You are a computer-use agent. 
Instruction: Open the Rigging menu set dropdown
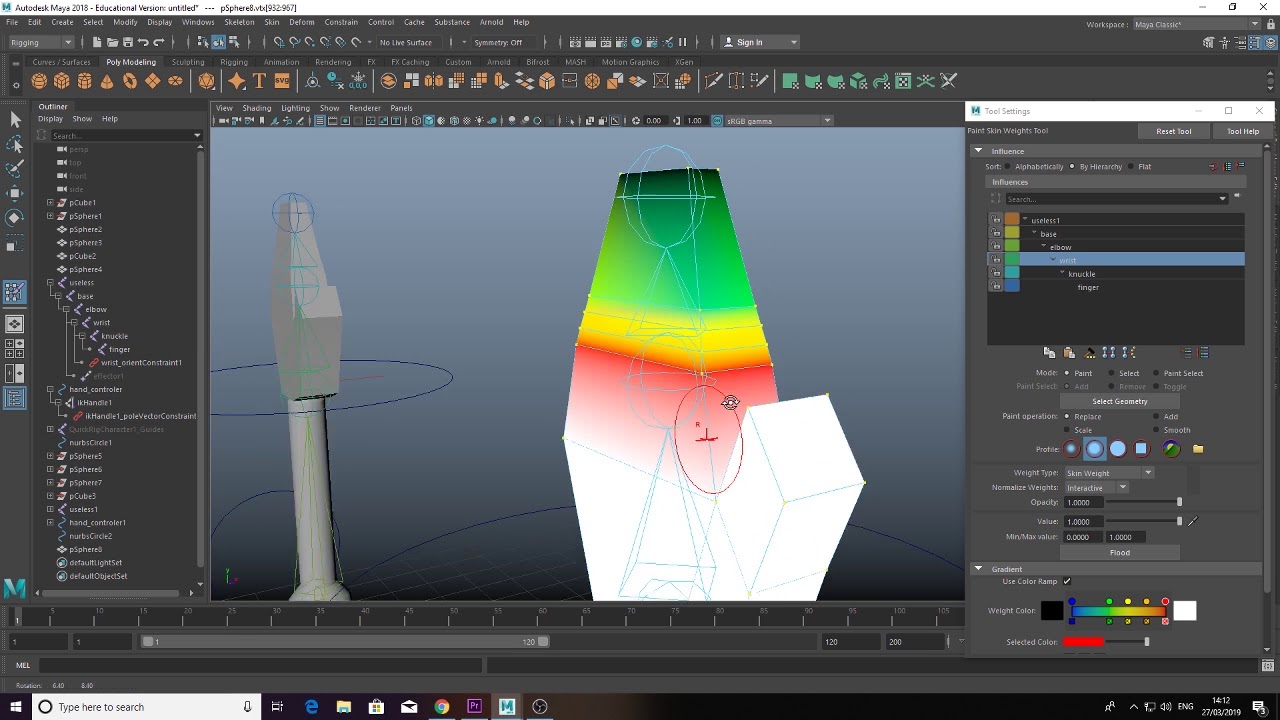[41, 42]
